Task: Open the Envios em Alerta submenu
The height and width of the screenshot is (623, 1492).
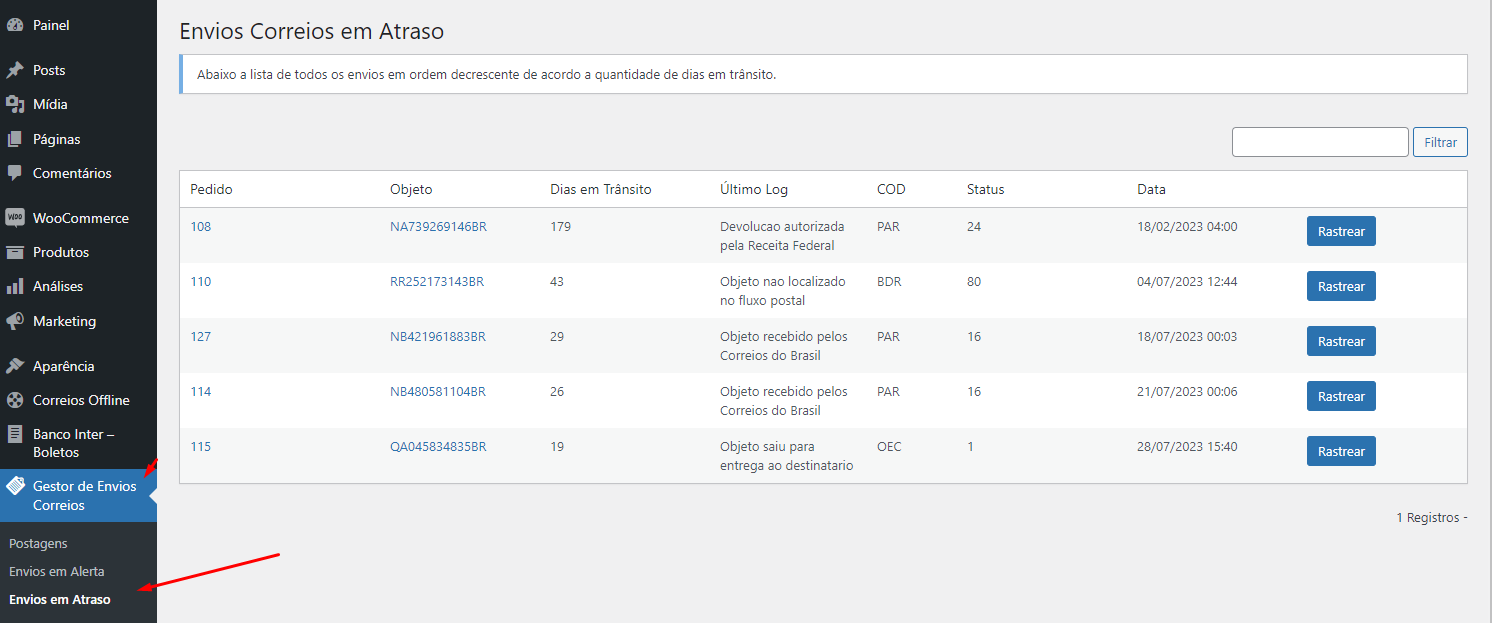Action: (56, 571)
